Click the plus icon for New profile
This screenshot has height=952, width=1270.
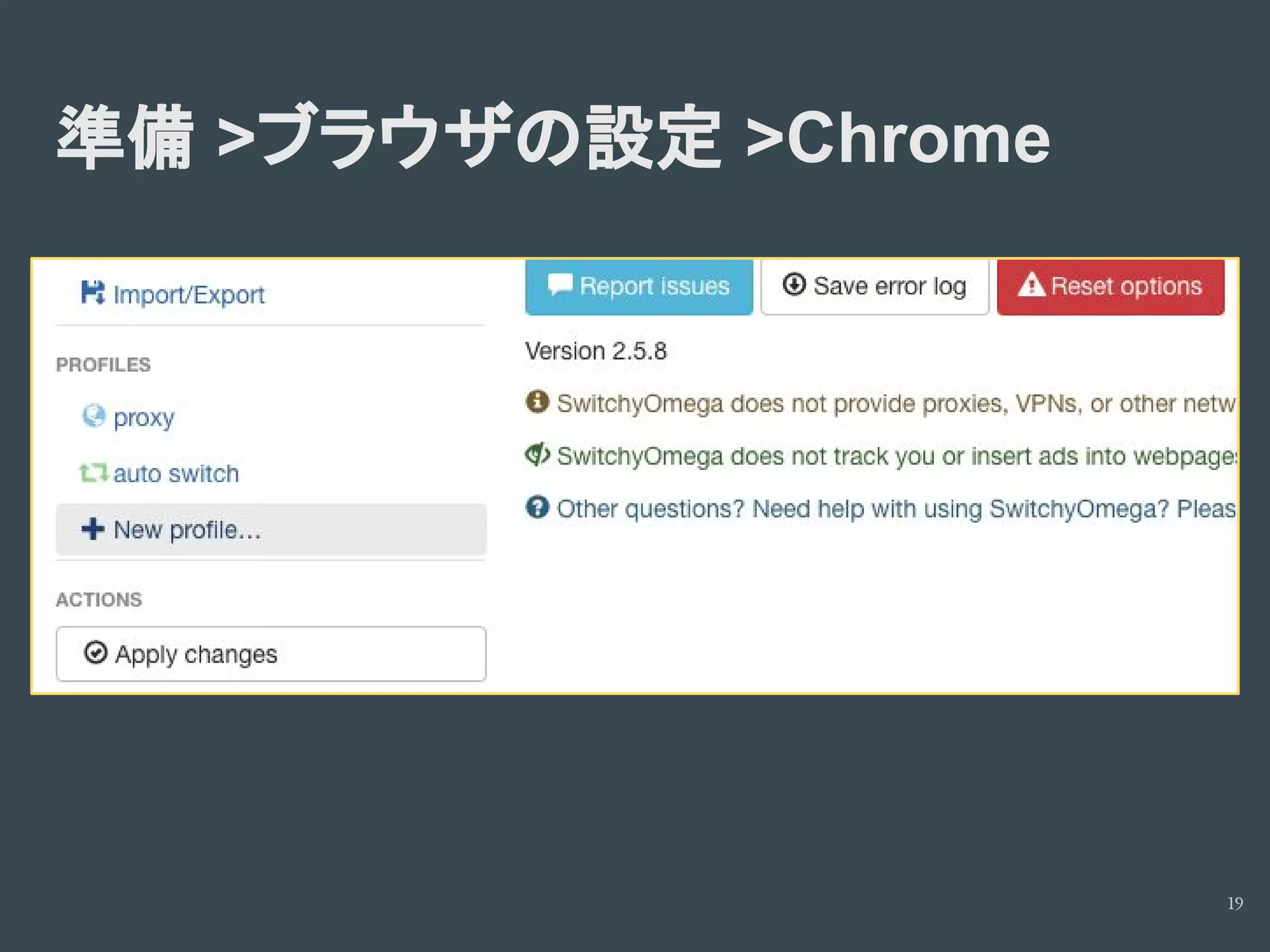pos(93,529)
